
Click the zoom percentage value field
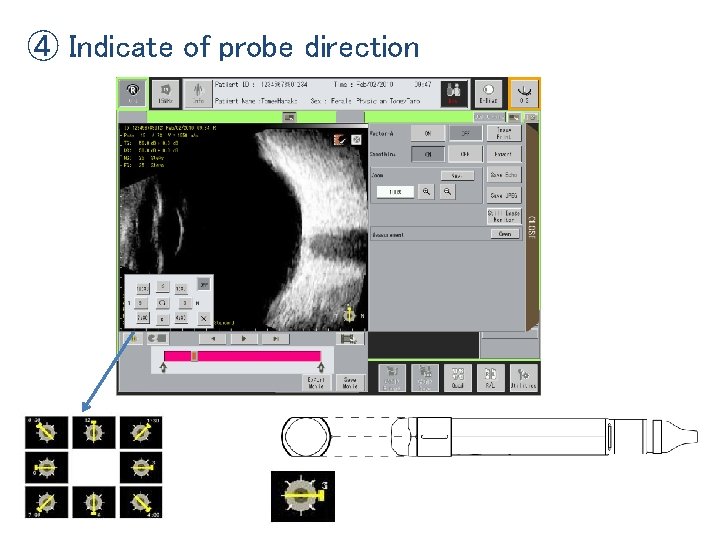coord(395,192)
